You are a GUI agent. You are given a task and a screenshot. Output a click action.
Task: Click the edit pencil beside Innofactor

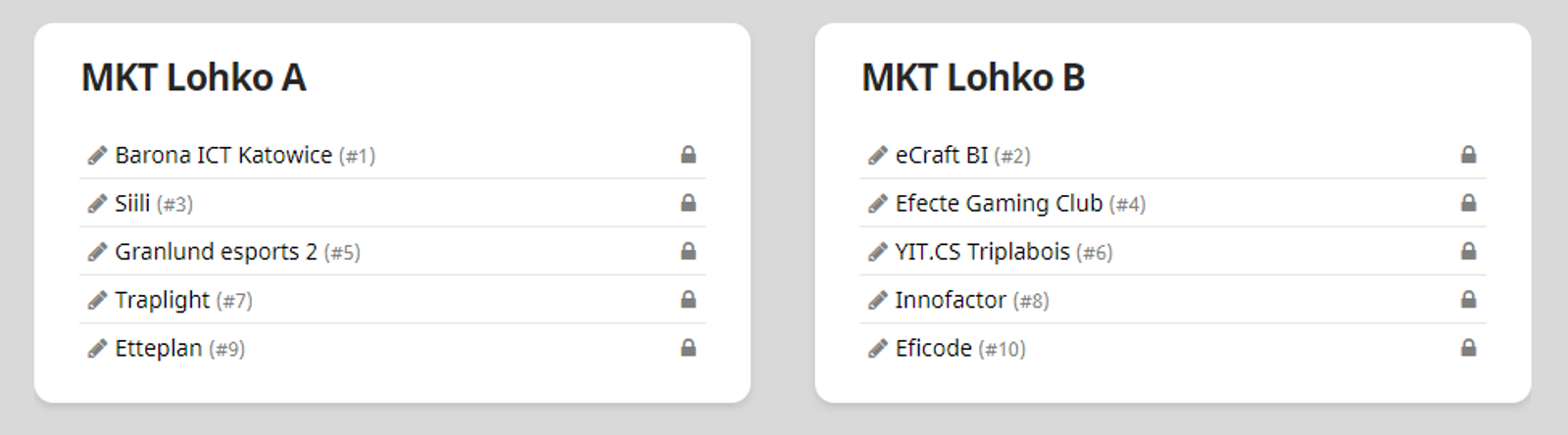click(877, 300)
